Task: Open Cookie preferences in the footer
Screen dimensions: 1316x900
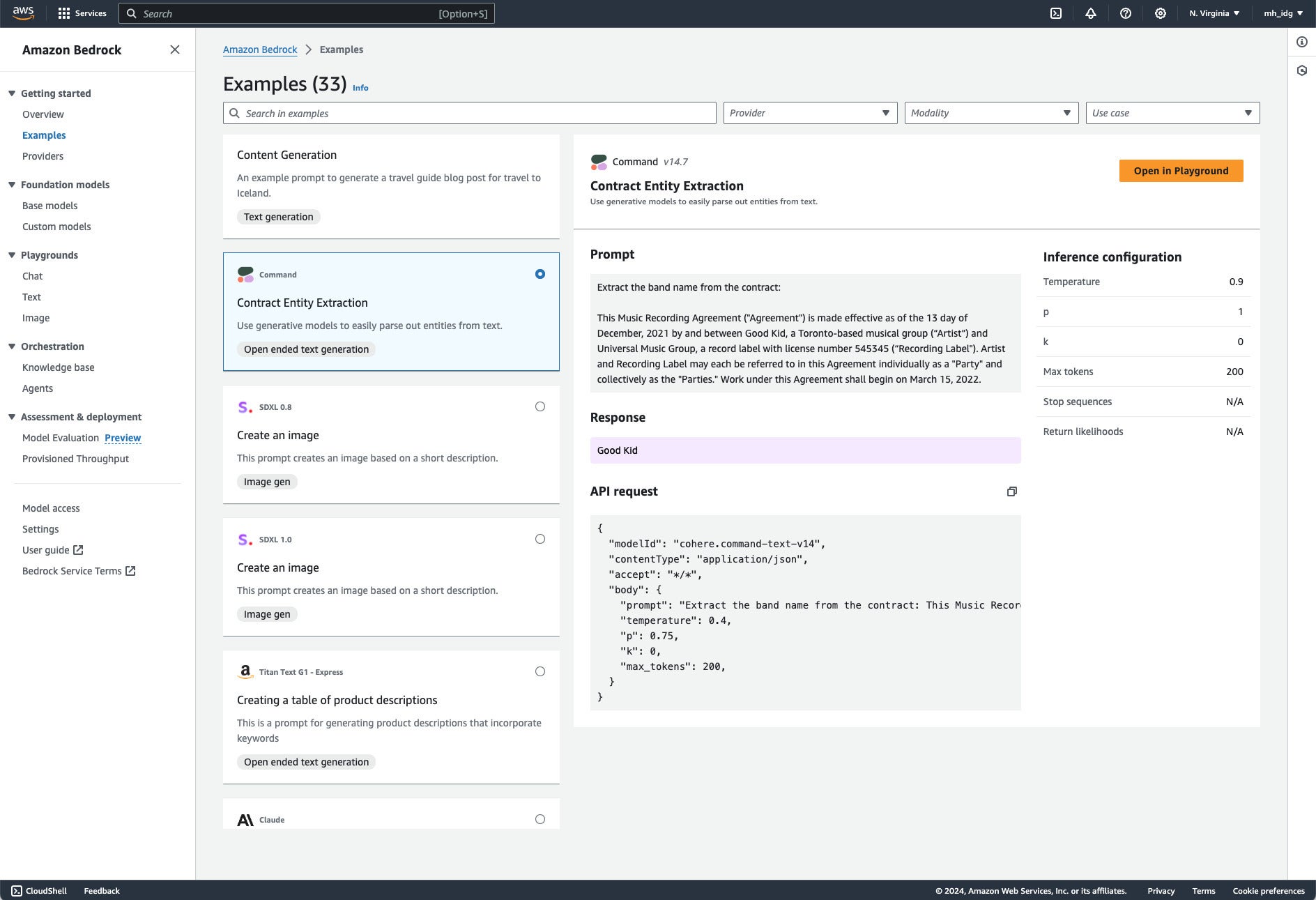Action: (1269, 891)
